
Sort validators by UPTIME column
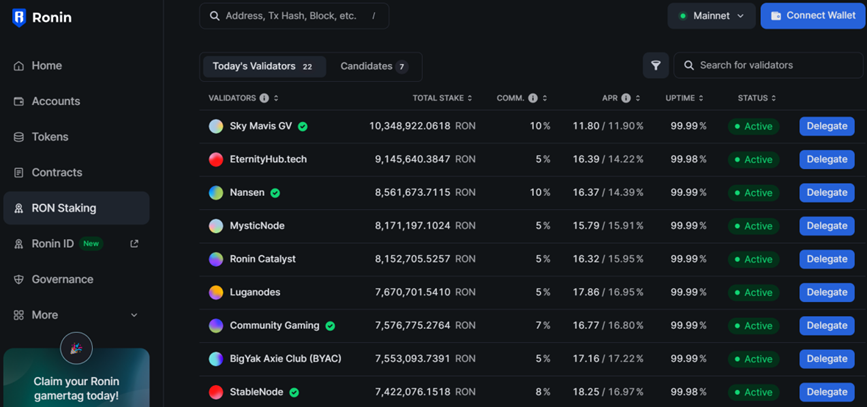[686, 98]
